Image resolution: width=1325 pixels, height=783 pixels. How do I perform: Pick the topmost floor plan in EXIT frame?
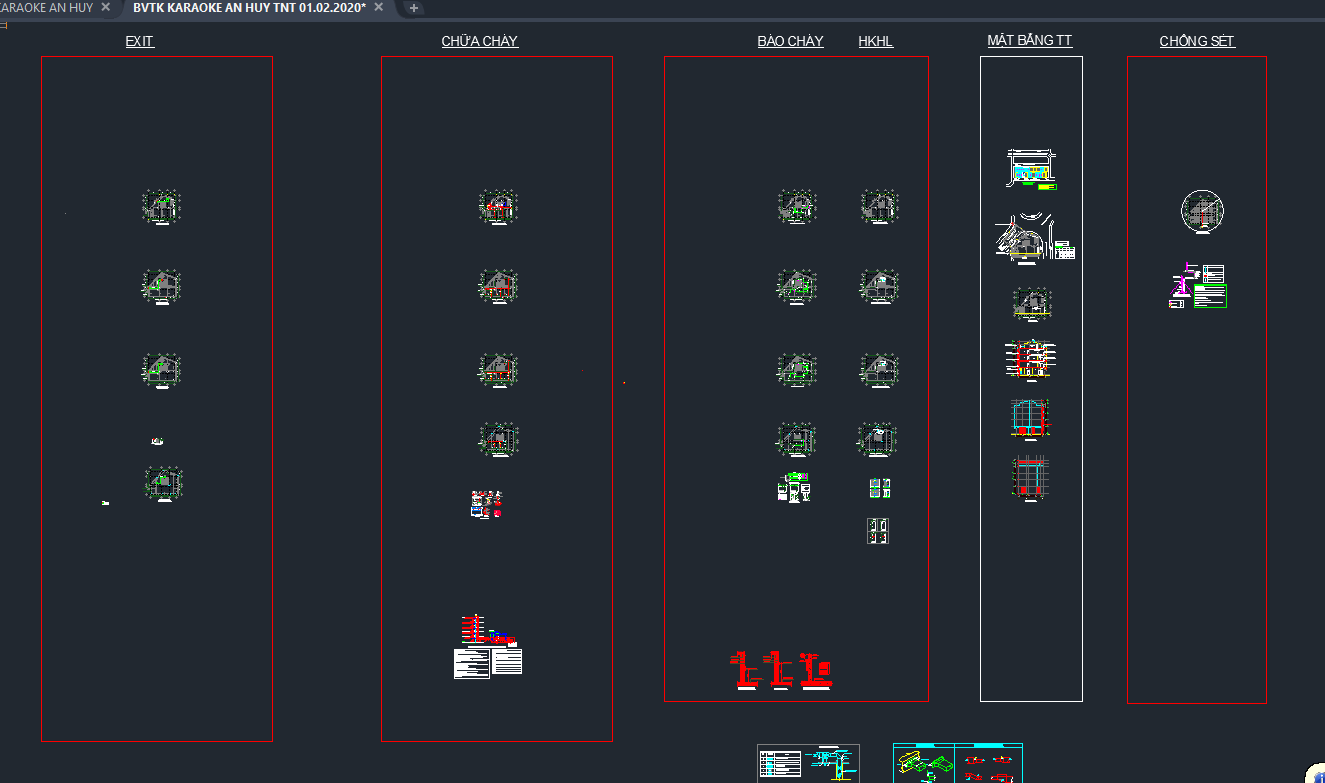pos(161,208)
